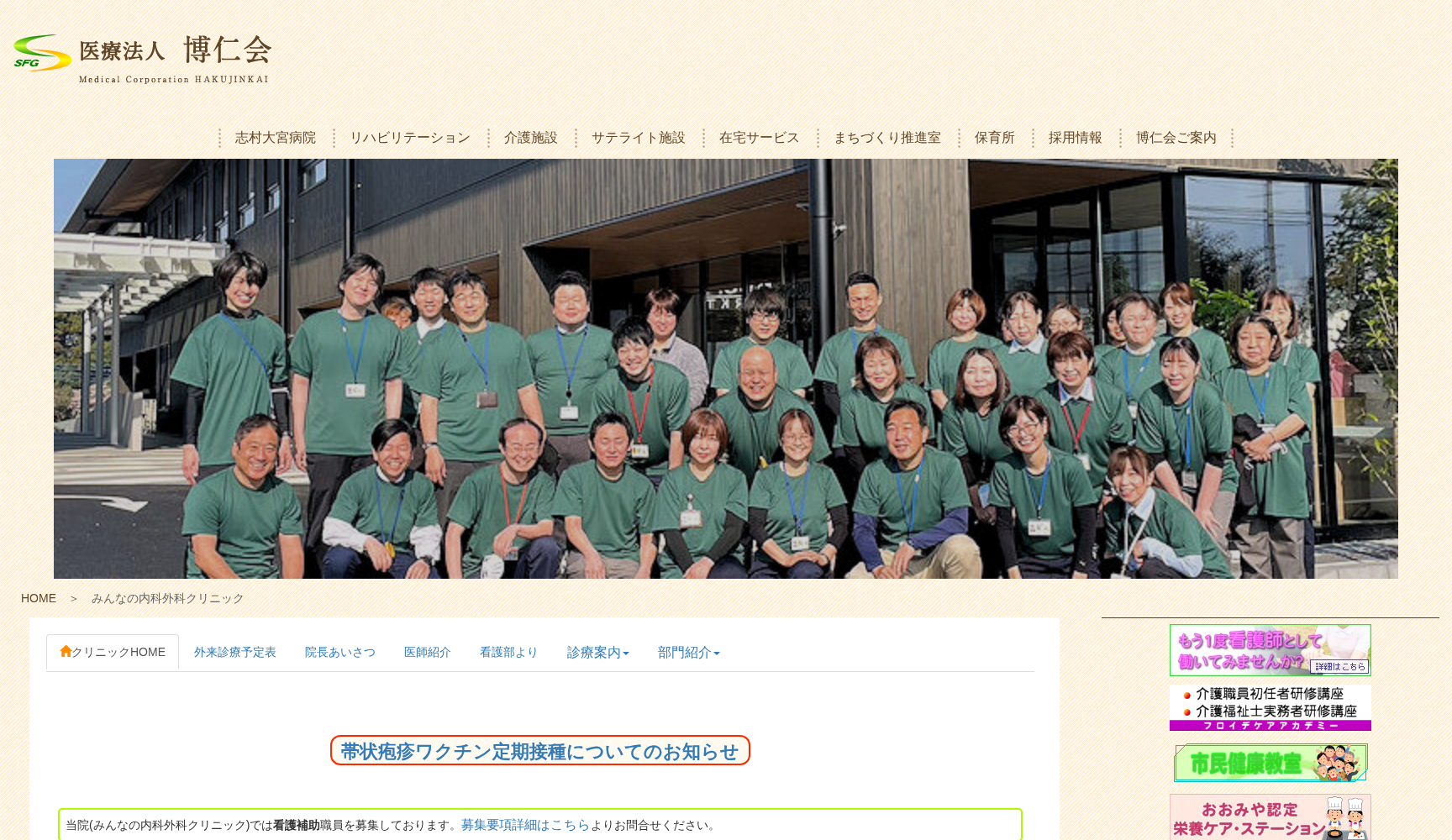
Task: Click まちづくり推進室 navigation link
Action: [887, 137]
